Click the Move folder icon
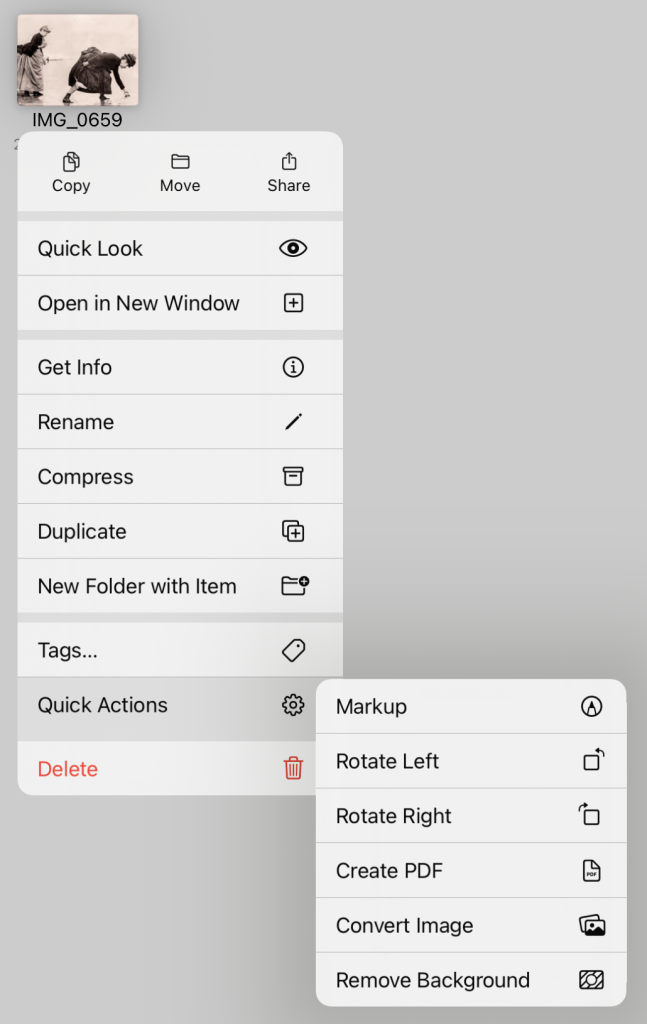This screenshot has width=647, height=1024. click(x=180, y=162)
